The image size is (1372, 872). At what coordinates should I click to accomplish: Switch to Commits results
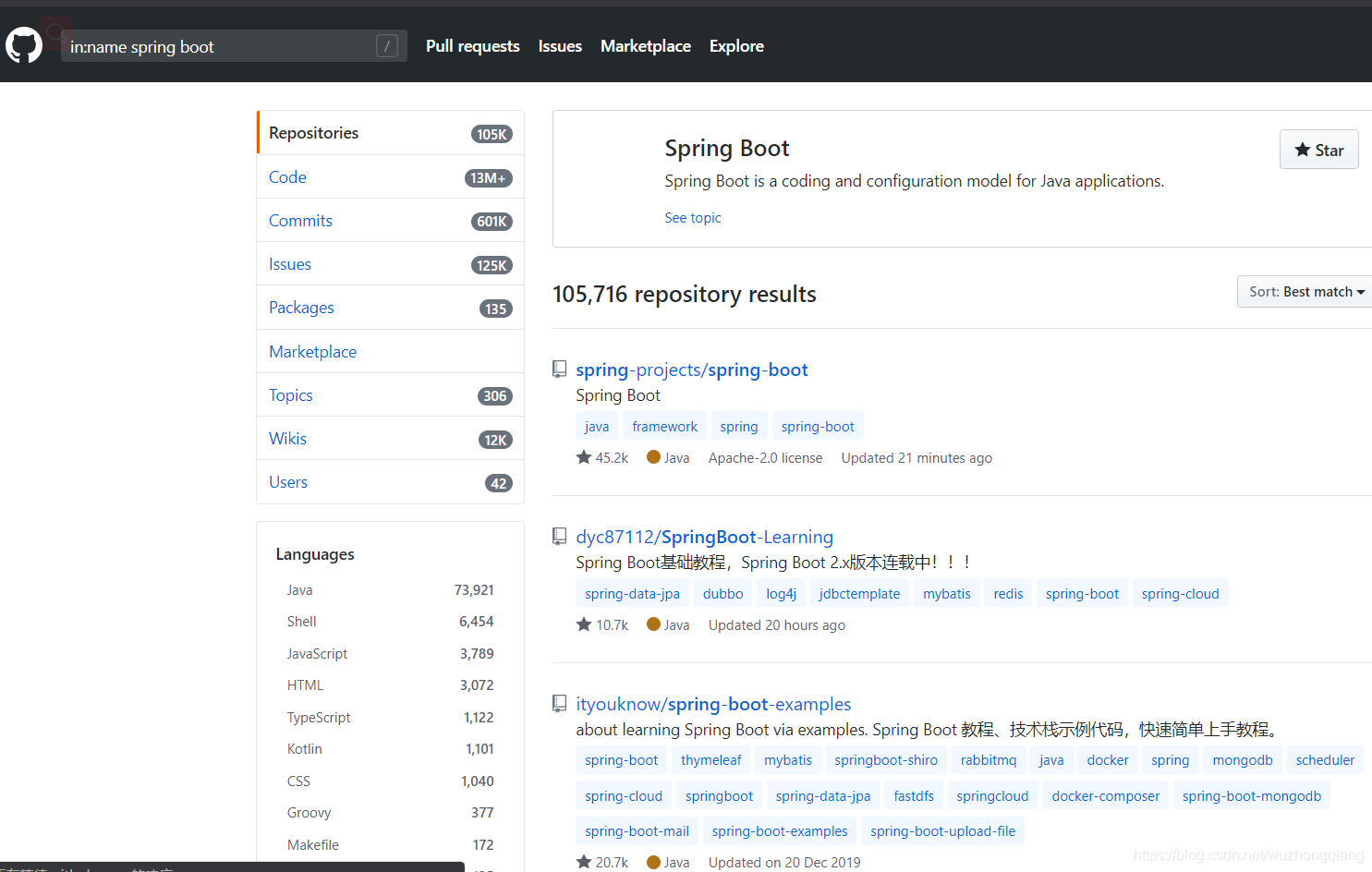point(390,221)
